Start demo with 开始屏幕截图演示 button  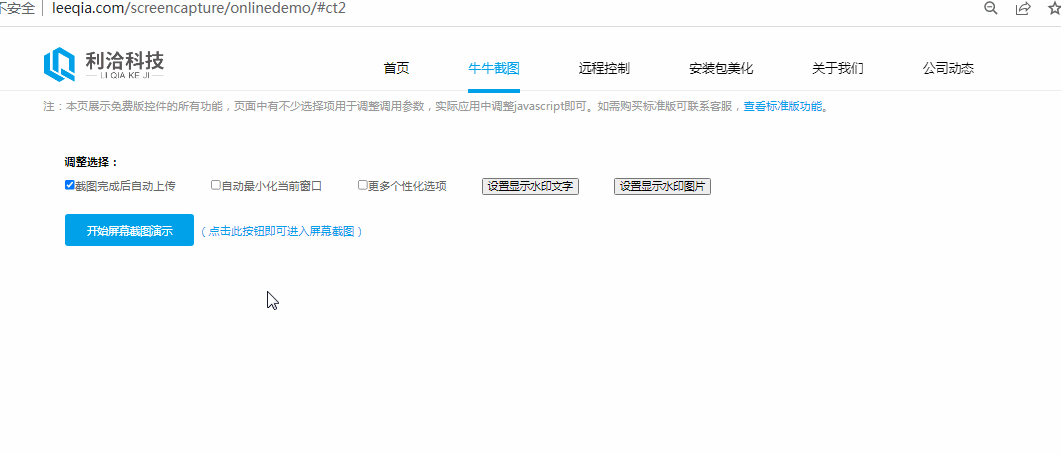tap(129, 230)
